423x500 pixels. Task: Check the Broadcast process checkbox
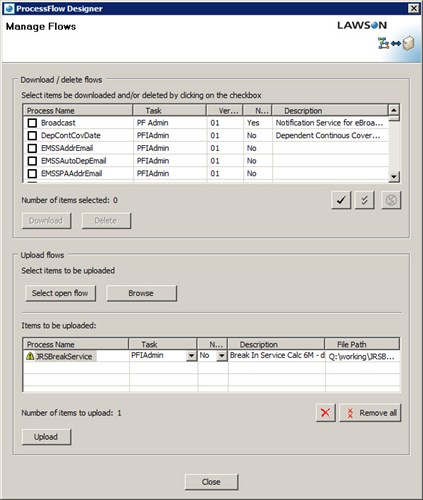point(32,123)
